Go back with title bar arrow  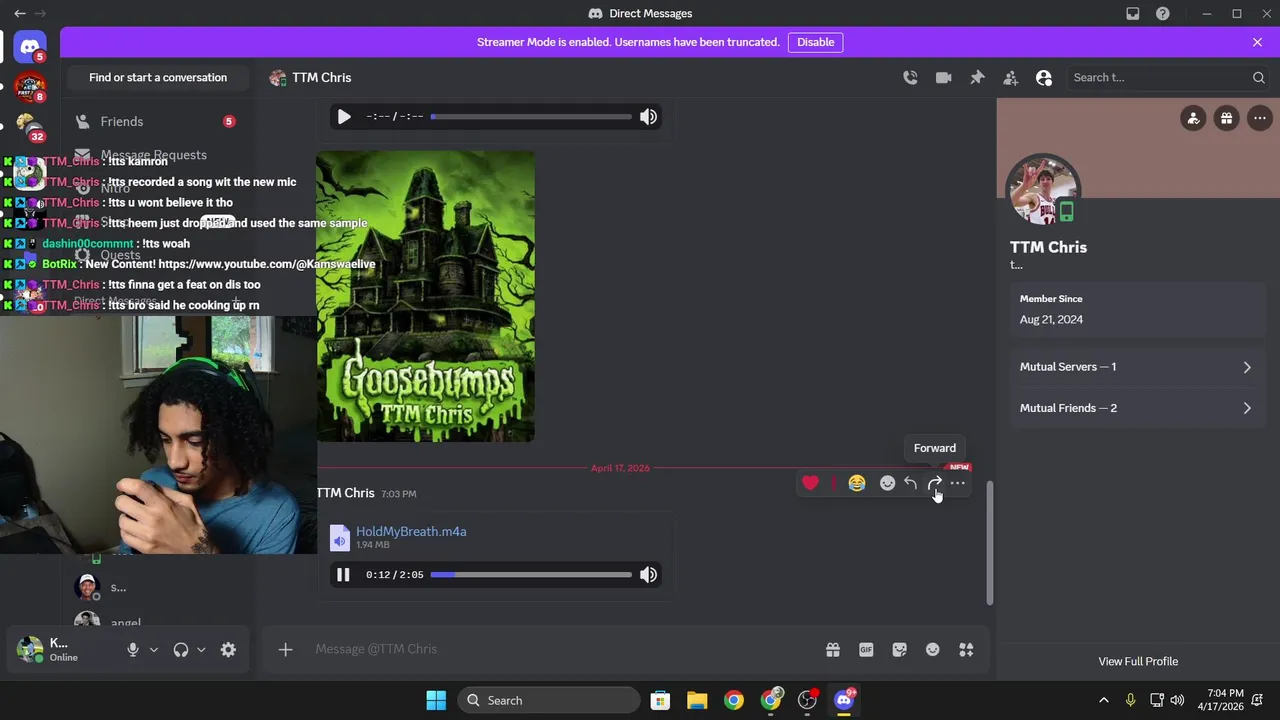(20, 14)
